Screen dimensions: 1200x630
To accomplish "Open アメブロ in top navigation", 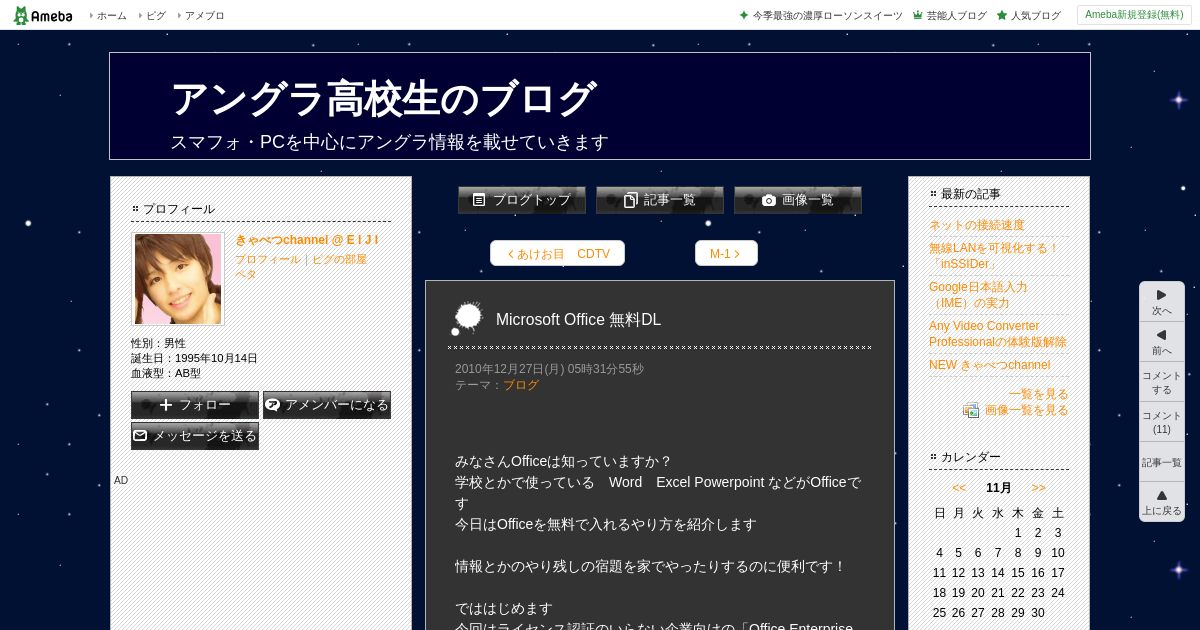I will pyautogui.click(x=204, y=16).
